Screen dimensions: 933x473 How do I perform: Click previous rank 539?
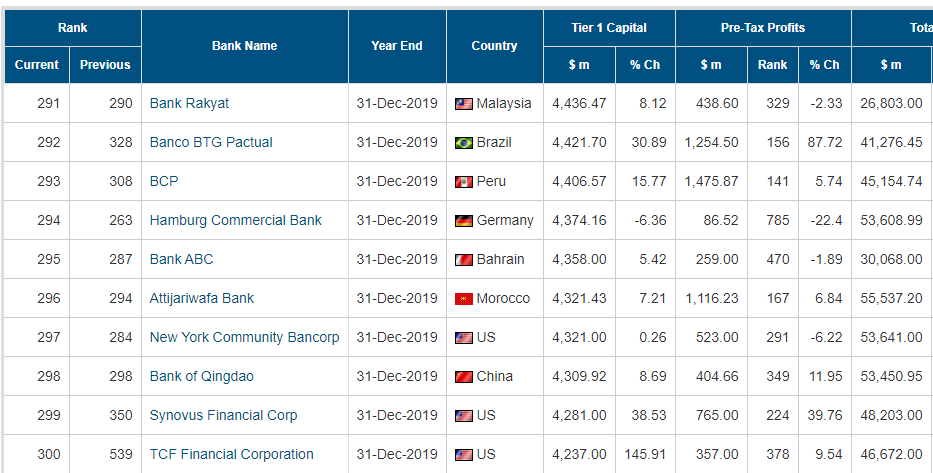[121, 454]
